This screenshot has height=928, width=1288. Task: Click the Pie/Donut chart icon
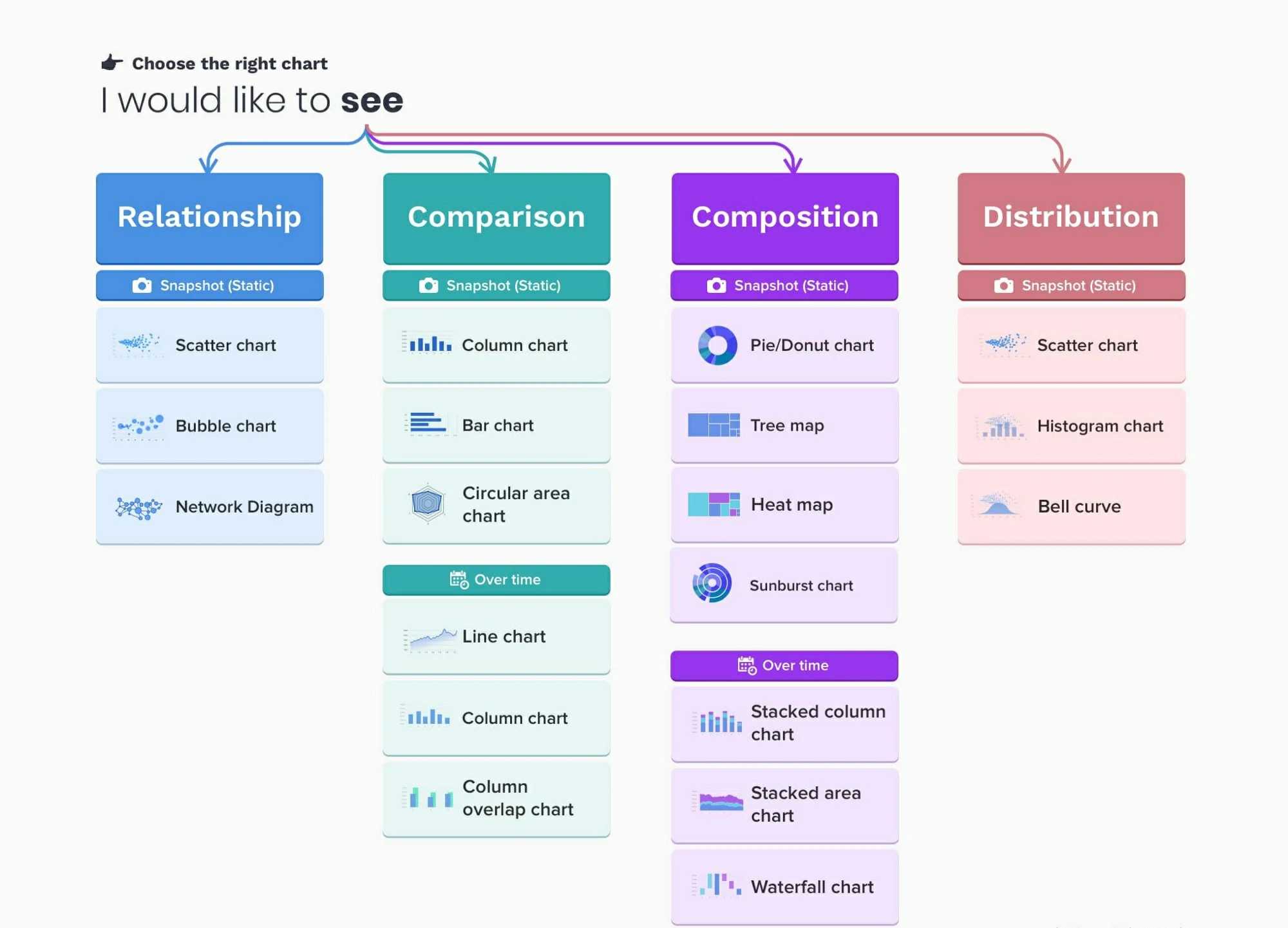717,346
